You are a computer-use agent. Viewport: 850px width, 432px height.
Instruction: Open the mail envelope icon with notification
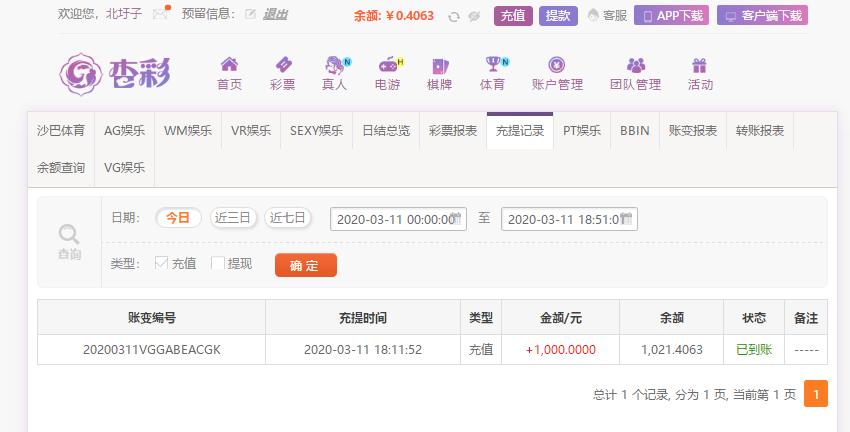[x=161, y=13]
